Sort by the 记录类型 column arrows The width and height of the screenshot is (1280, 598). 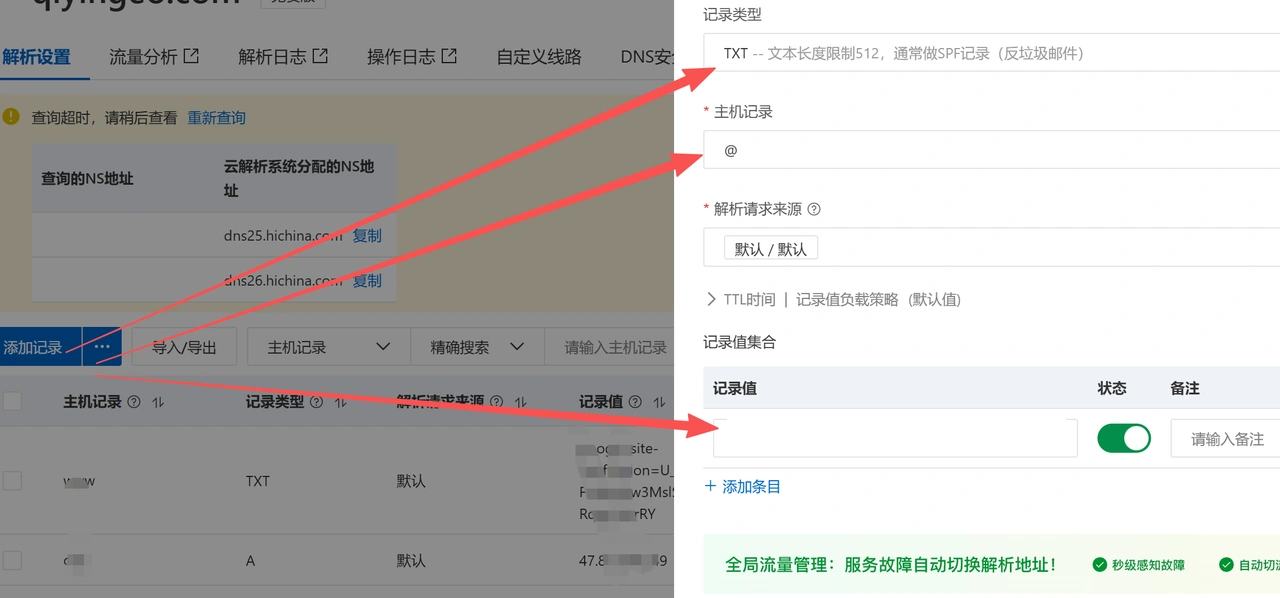click(x=340, y=402)
